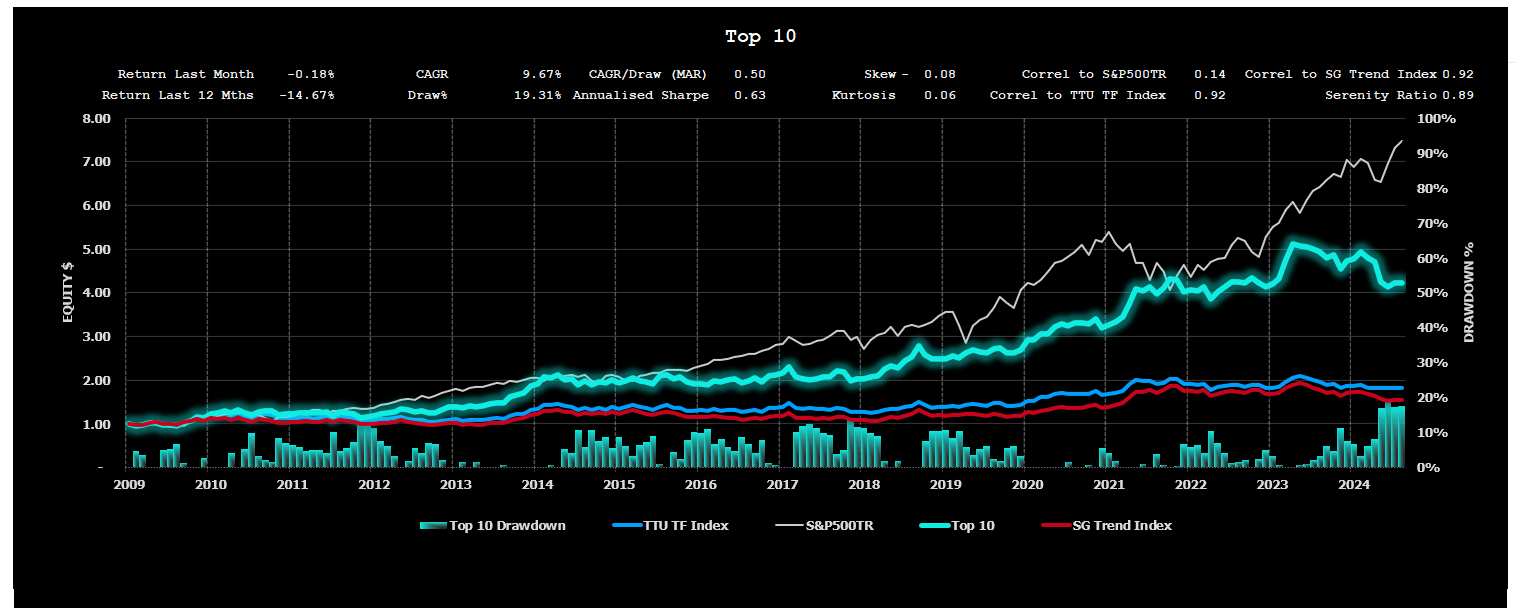Toggle the Top 10 Drawdown legend entry
Viewport: 1515px width, 610px height.
(507, 526)
